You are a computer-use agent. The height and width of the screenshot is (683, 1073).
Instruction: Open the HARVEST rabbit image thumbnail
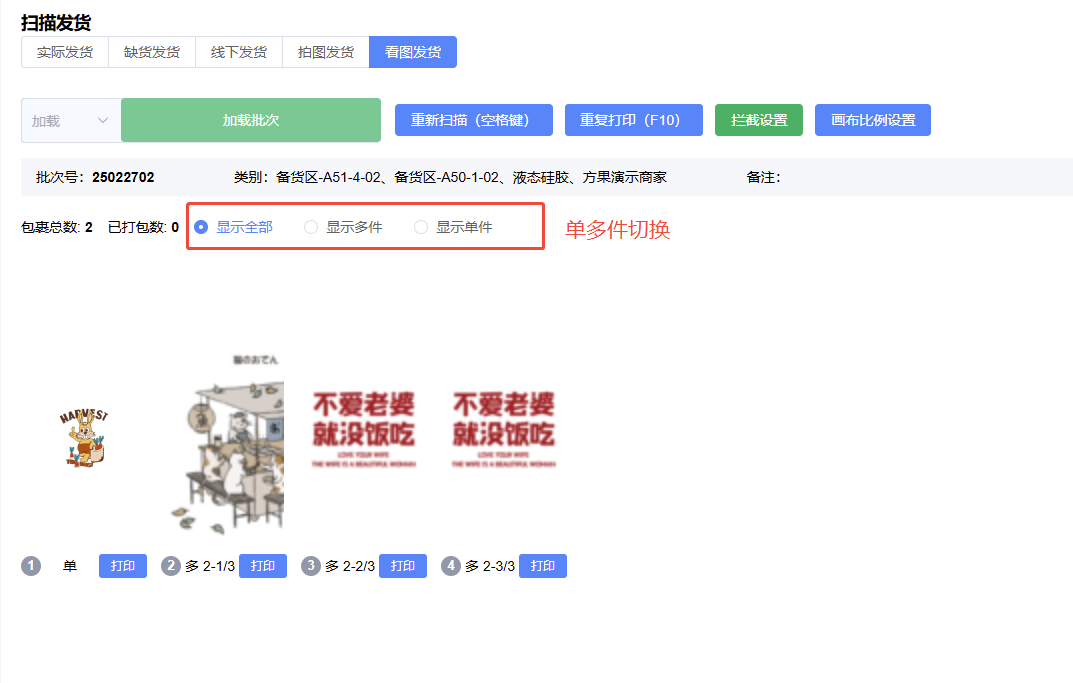(84, 438)
